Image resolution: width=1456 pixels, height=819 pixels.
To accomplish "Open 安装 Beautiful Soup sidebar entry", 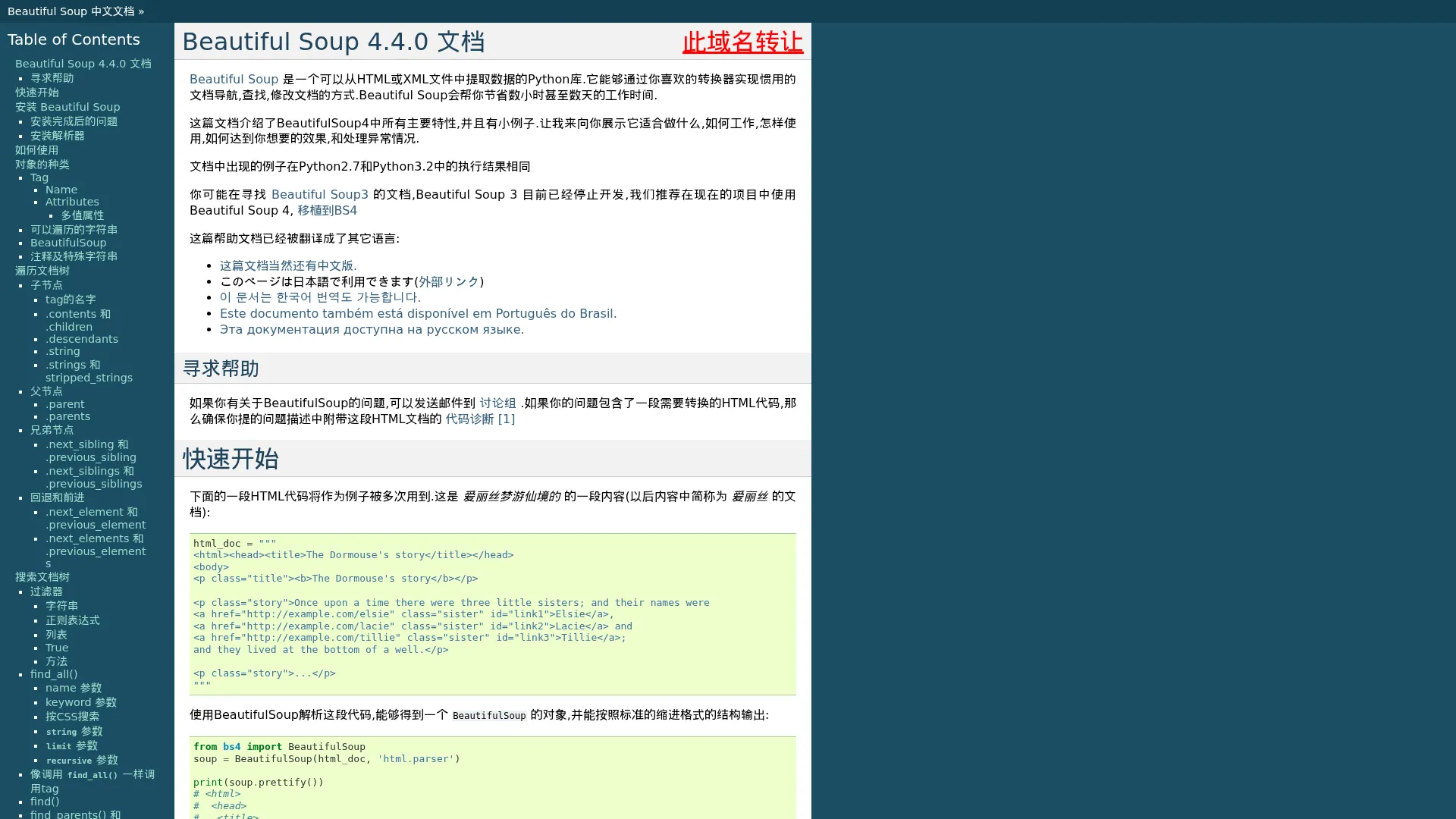I will [67, 107].
